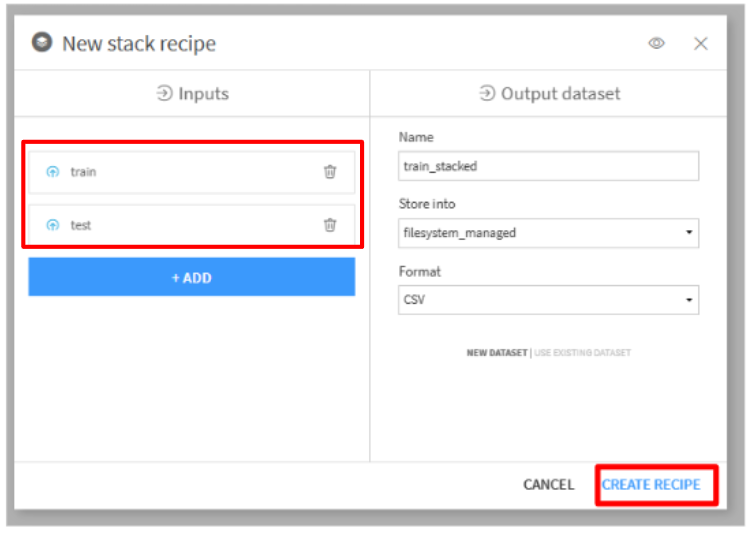Open the Store into filesystem_managed dropdown
This screenshot has height=533, width=747.
pos(548,233)
